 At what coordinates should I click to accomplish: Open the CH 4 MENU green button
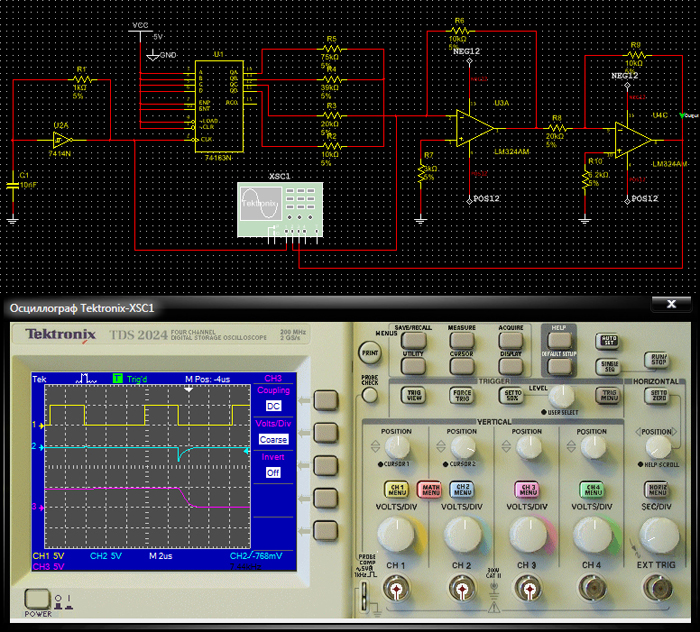pyautogui.click(x=592, y=490)
